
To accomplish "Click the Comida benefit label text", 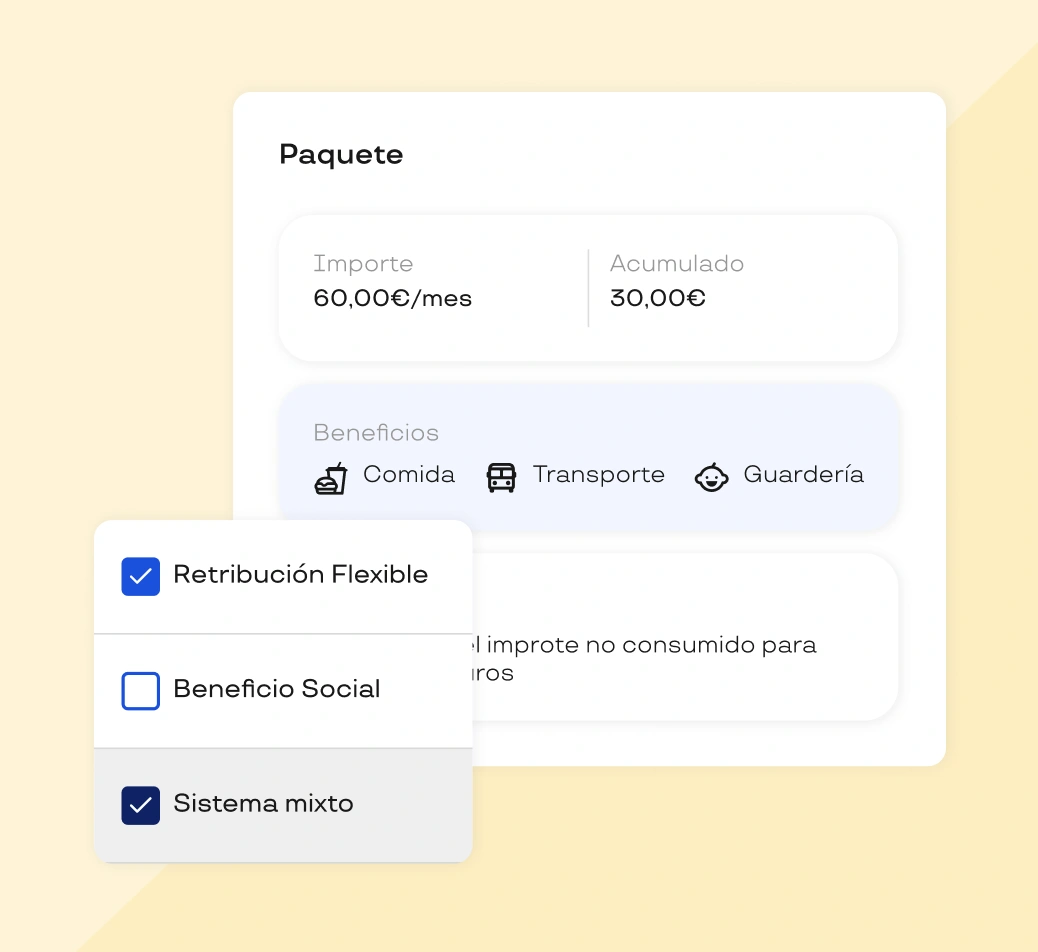I will (409, 475).
